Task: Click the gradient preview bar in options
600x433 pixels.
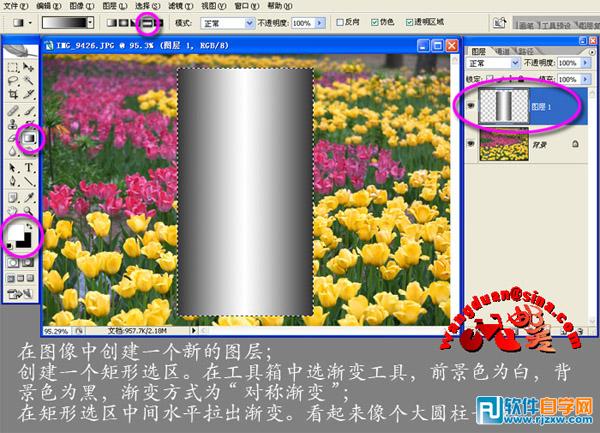Action: pos(64,23)
